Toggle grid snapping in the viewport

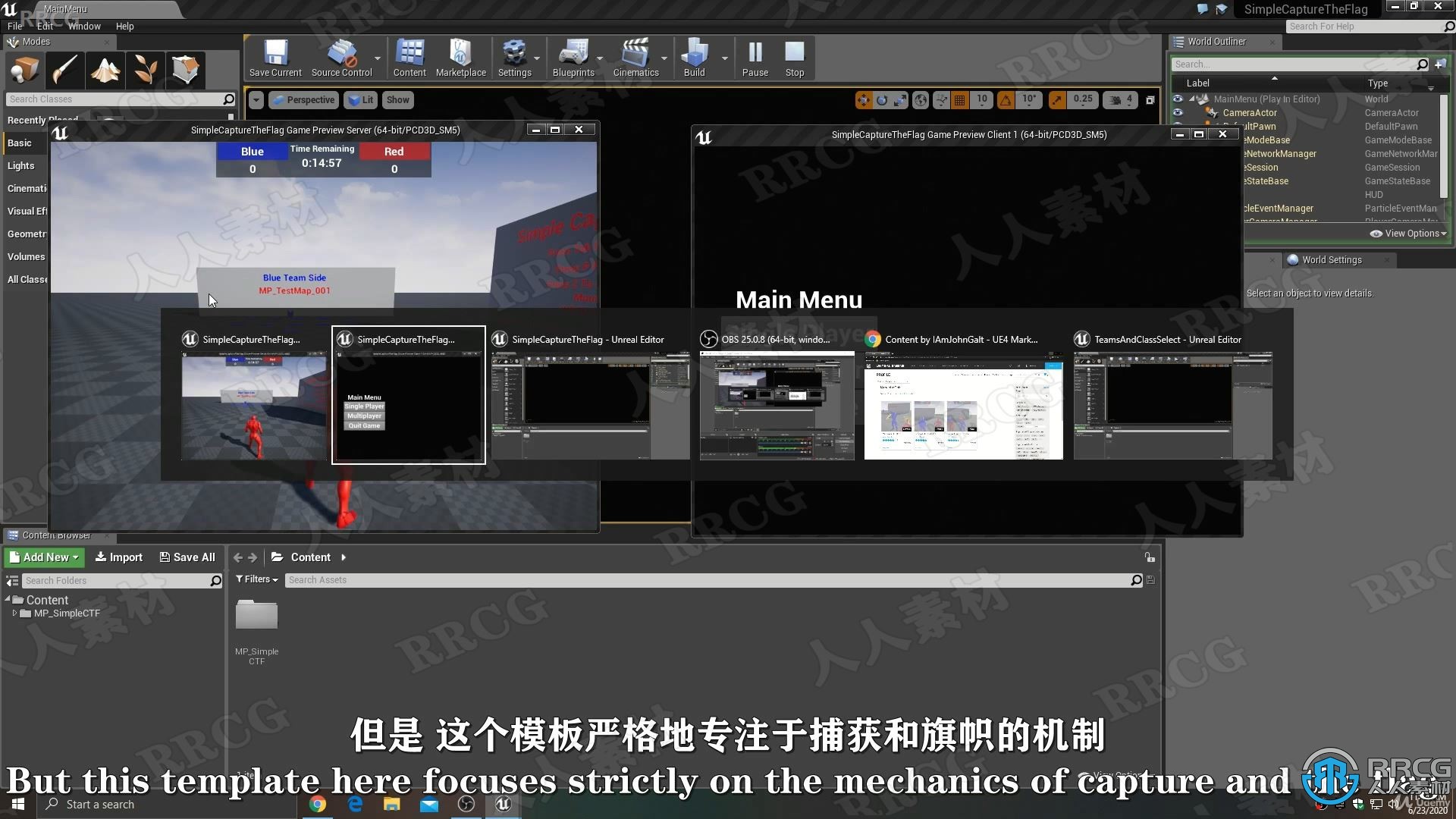point(960,99)
